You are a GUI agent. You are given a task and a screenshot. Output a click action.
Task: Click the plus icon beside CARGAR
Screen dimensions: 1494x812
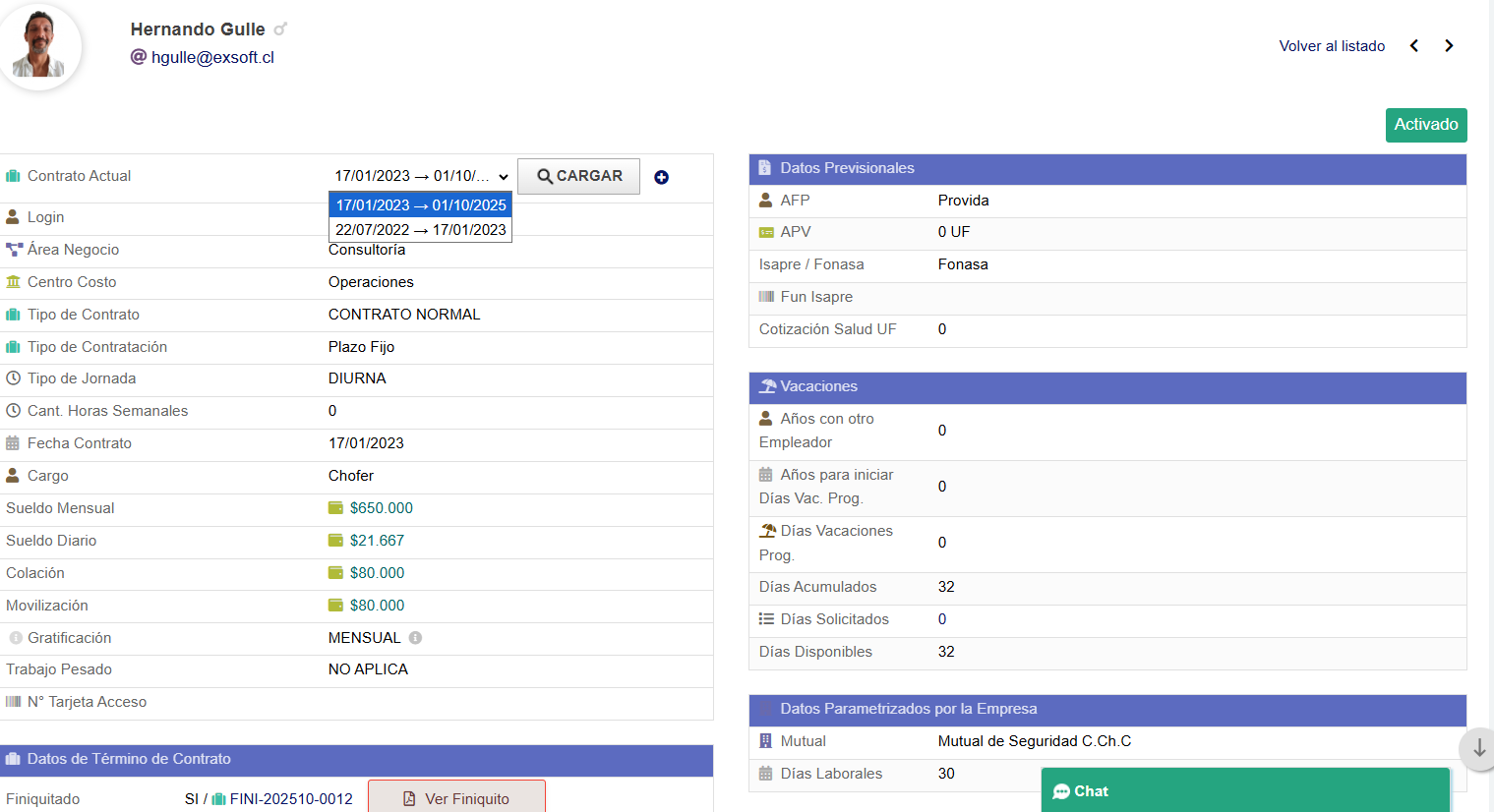point(661,177)
